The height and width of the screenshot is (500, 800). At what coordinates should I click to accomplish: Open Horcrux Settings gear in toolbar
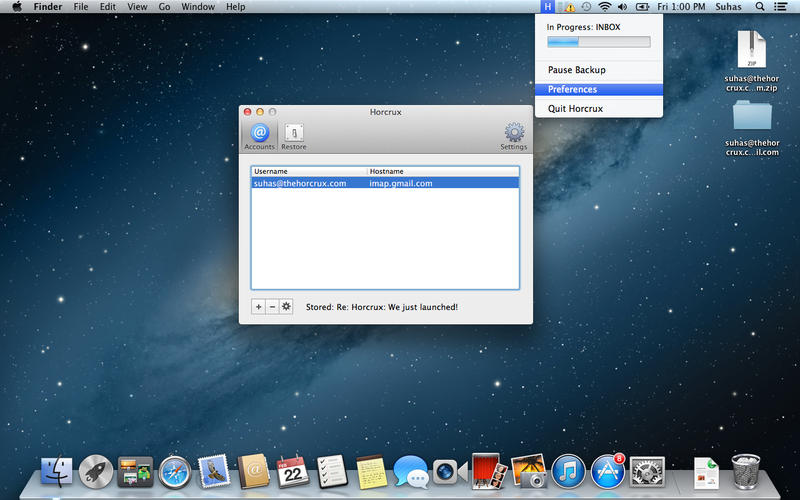(x=514, y=135)
